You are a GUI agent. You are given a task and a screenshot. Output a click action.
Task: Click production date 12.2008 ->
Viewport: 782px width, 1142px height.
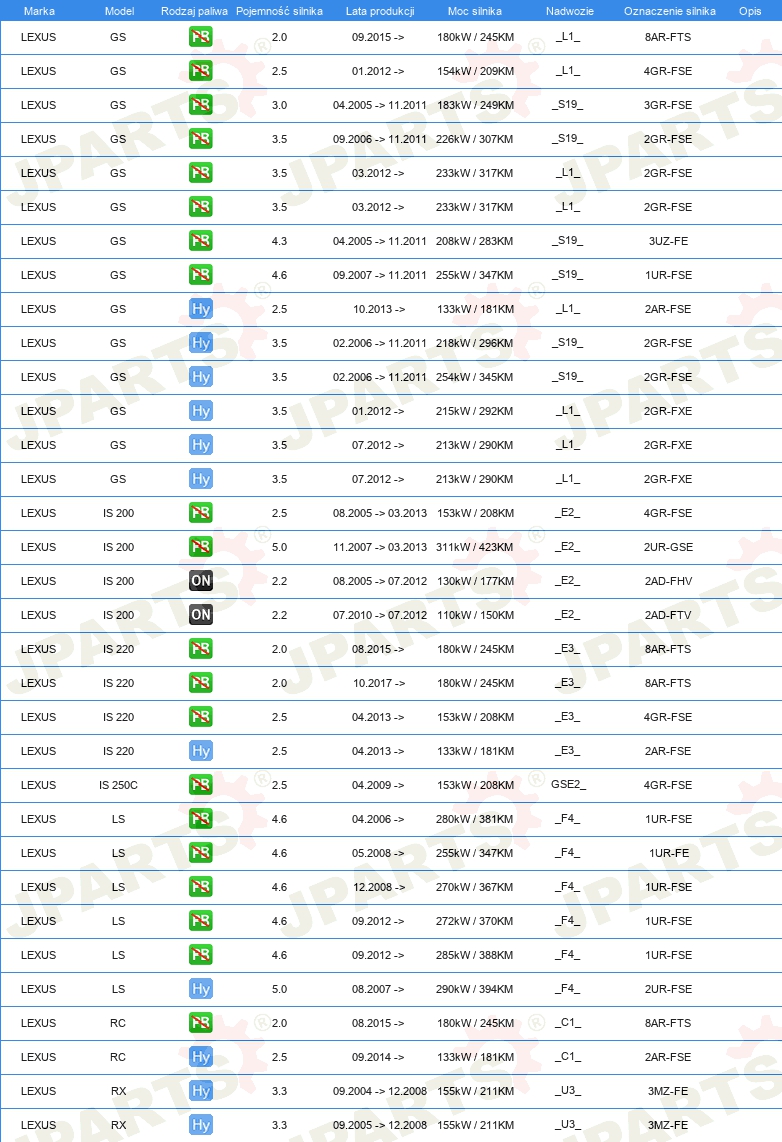coord(379,887)
